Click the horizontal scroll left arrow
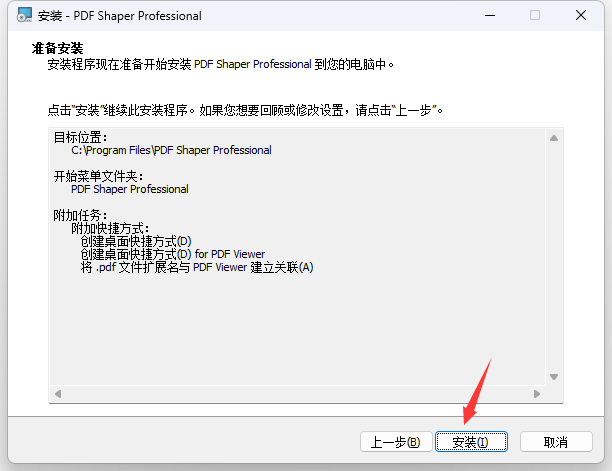The image size is (612, 471). [58, 394]
